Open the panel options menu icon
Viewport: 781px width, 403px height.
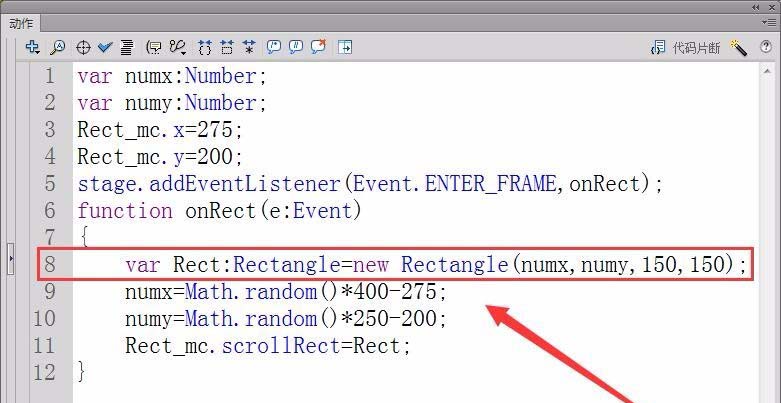pos(769,22)
